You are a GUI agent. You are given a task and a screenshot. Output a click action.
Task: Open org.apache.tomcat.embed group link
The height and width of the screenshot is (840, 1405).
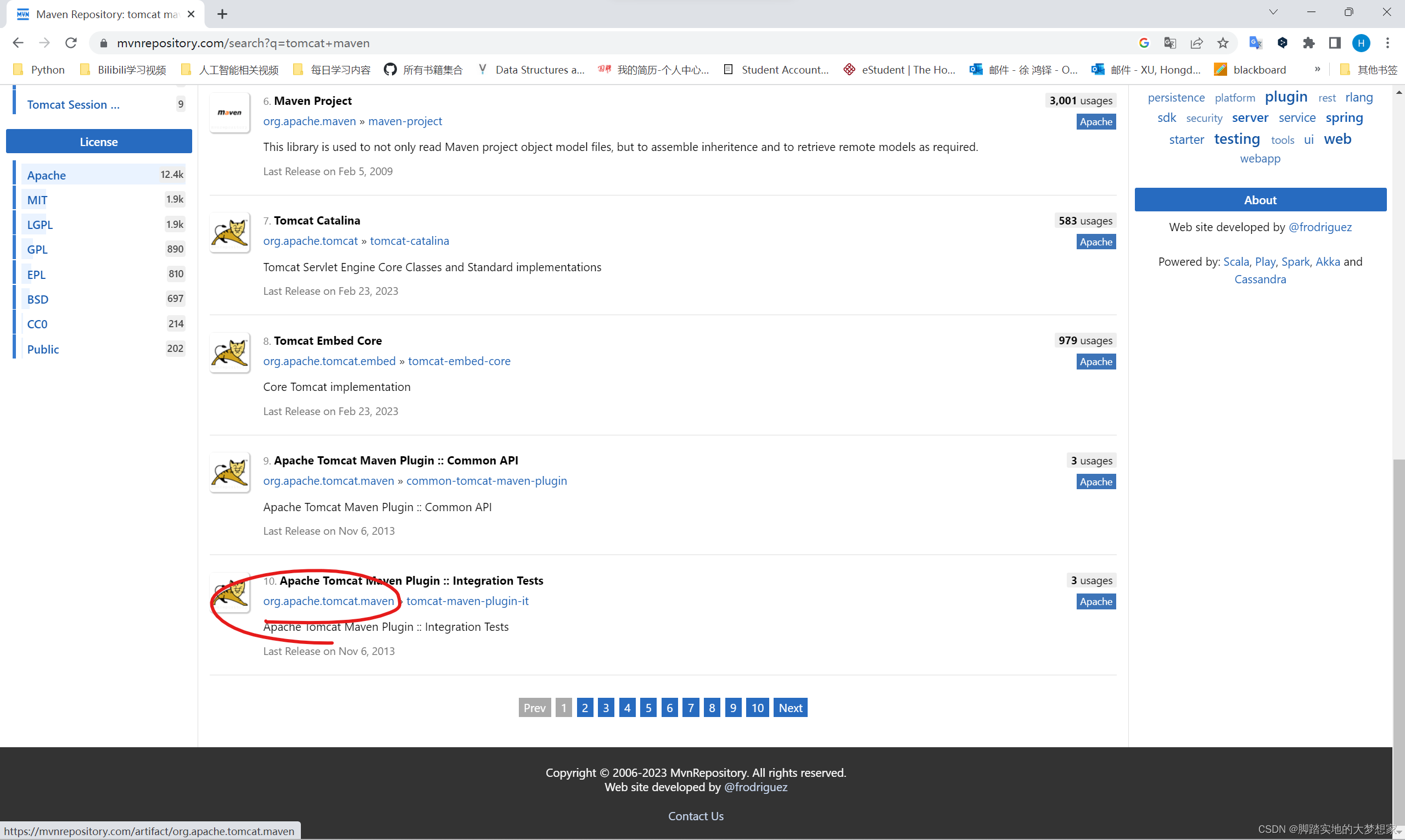tap(329, 361)
